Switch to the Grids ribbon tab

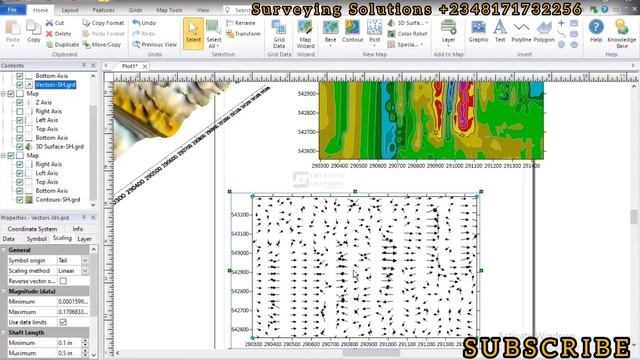136,10
